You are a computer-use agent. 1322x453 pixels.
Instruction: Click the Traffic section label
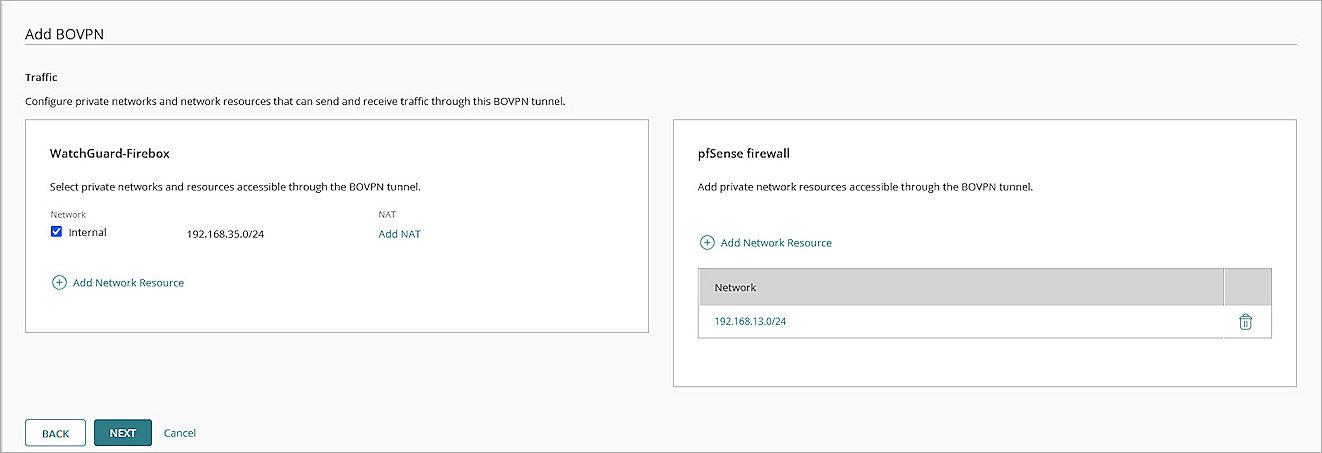click(41, 77)
